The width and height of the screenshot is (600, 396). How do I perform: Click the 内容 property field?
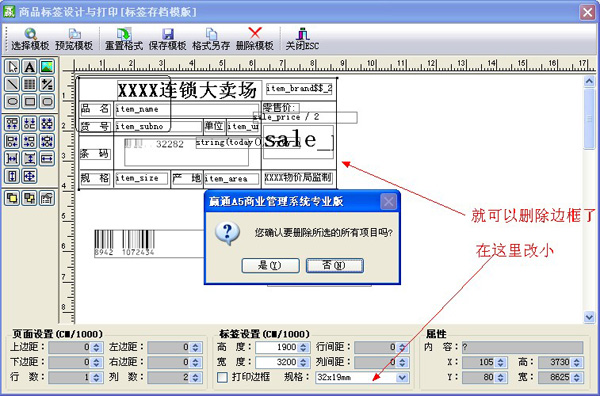point(522,347)
